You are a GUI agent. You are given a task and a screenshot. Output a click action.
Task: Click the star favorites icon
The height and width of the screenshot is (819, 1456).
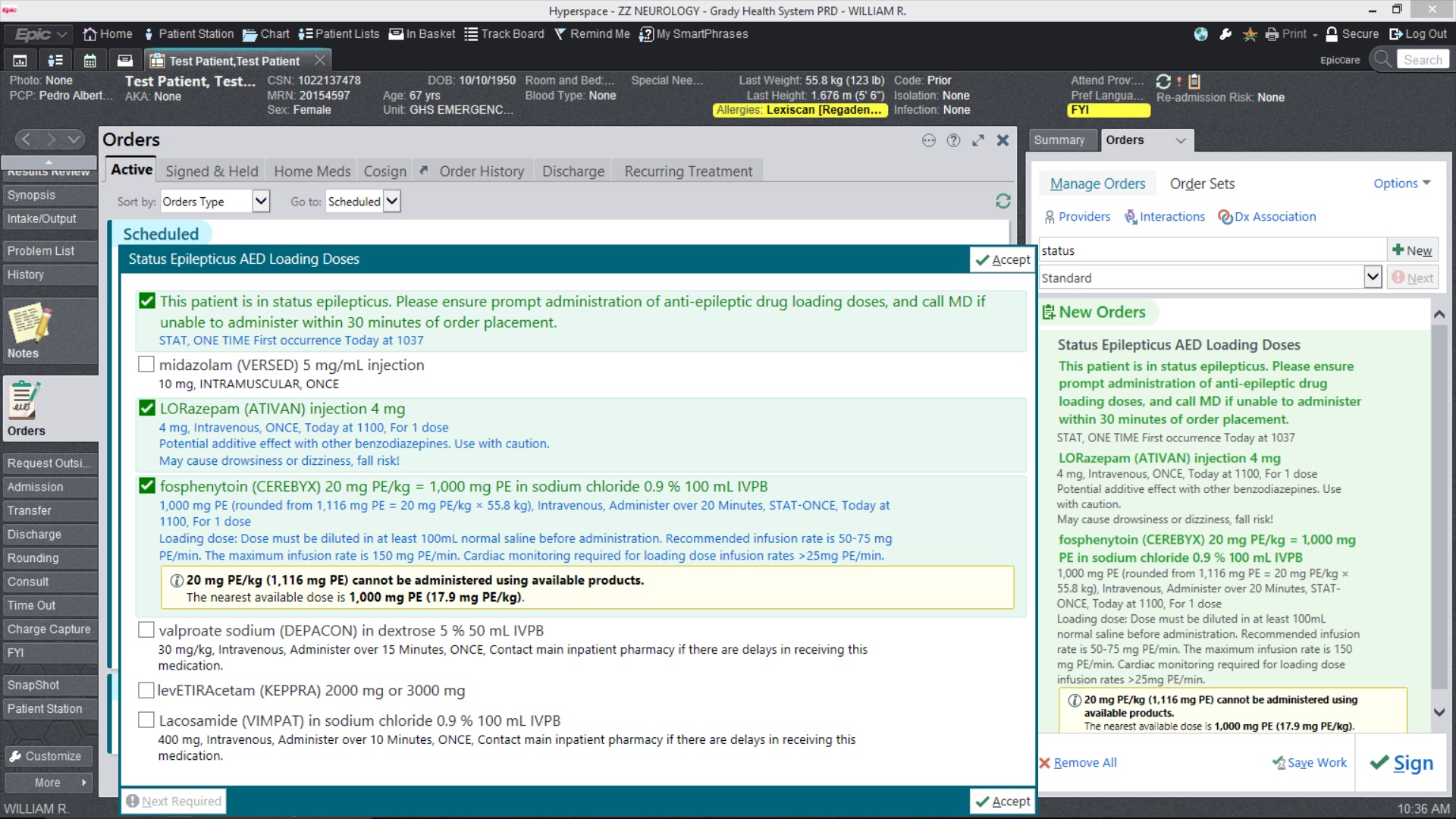click(1250, 34)
